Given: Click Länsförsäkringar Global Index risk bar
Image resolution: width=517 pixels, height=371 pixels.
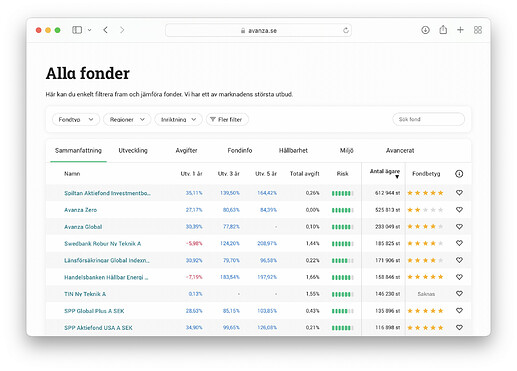Looking at the screenshot, I should pyautogui.click(x=343, y=261).
